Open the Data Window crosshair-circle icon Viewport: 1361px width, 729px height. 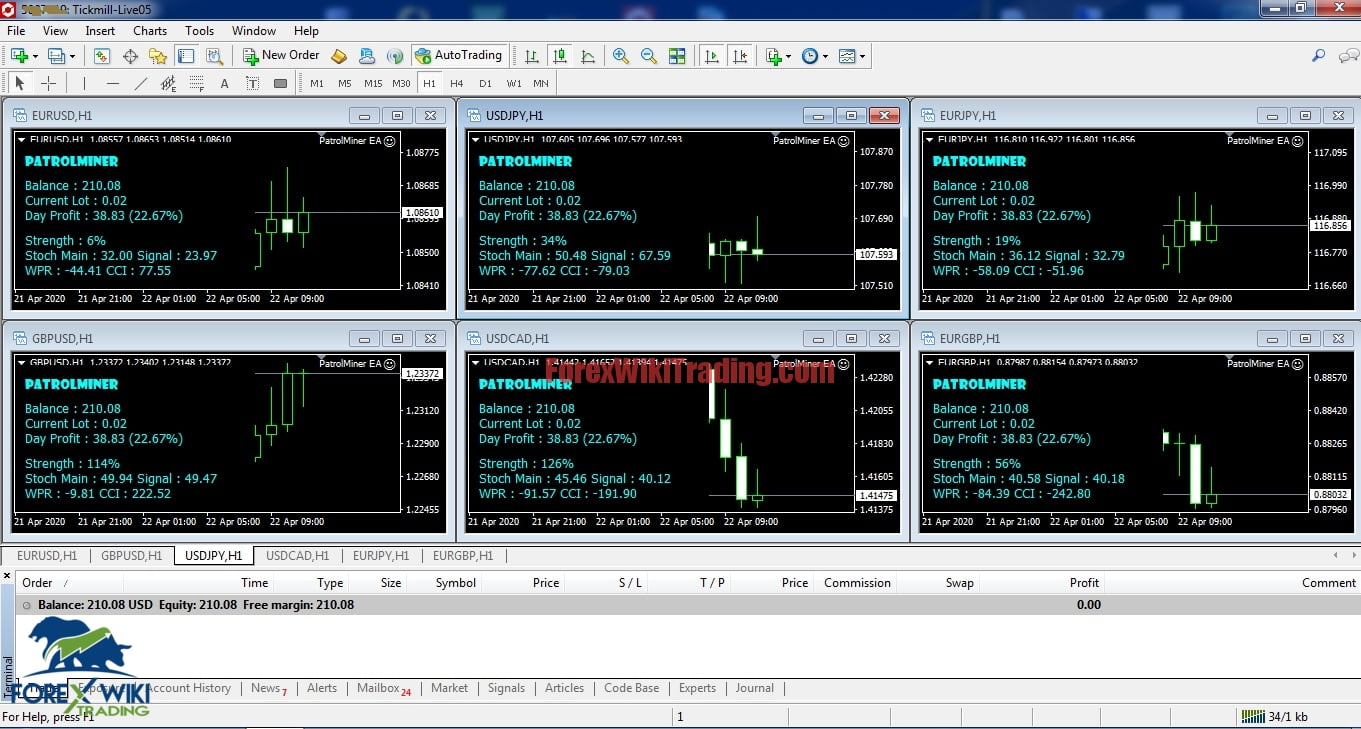coord(130,56)
